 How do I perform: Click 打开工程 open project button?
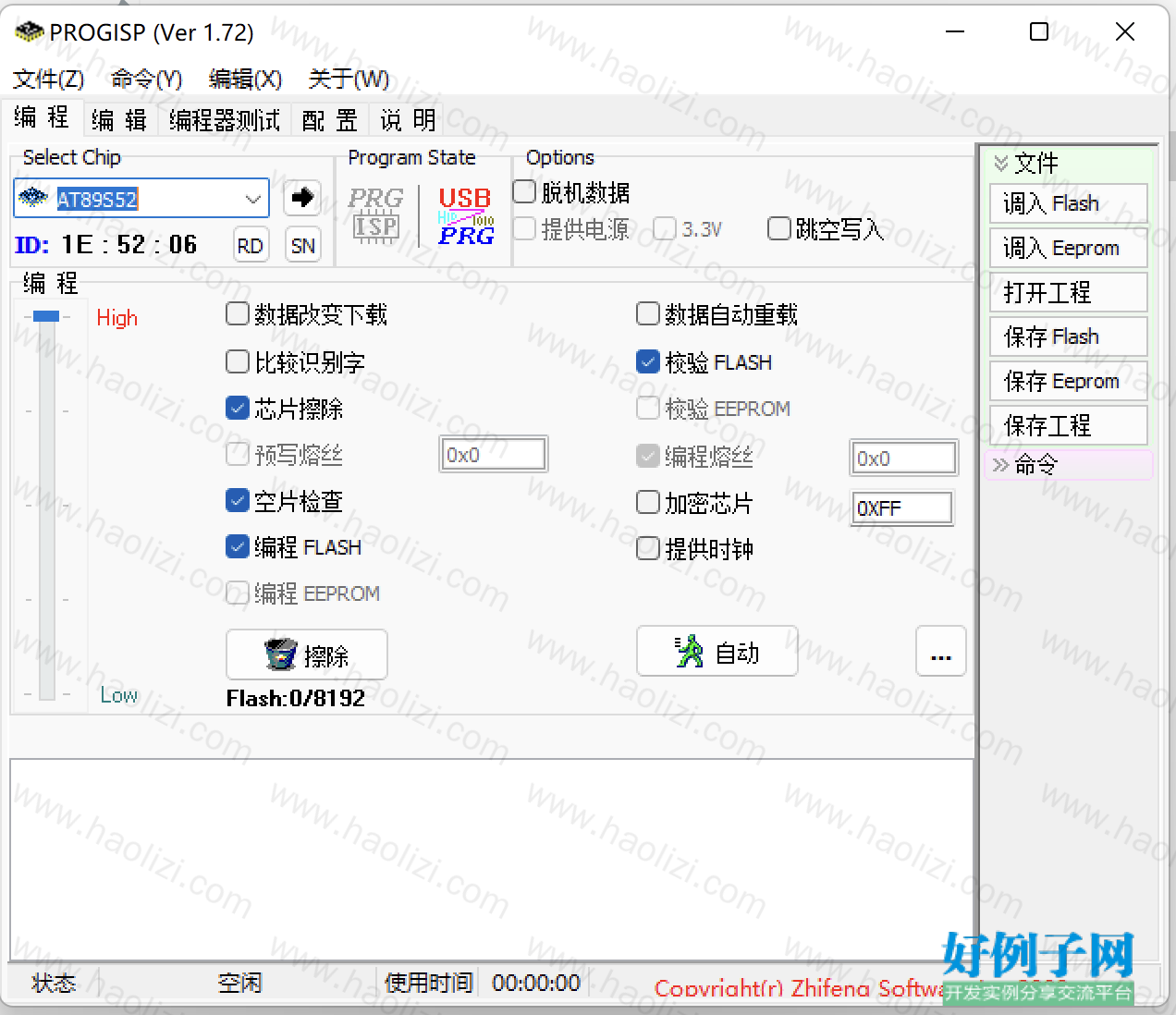click(1069, 292)
